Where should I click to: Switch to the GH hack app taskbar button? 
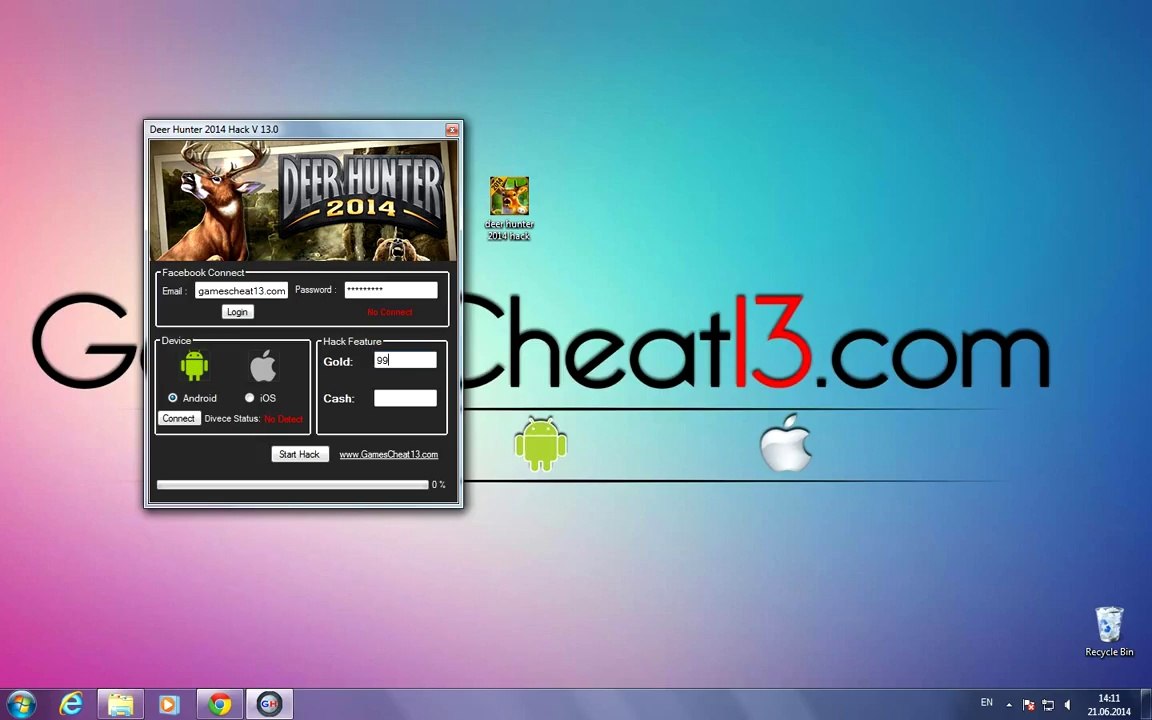[269, 705]
